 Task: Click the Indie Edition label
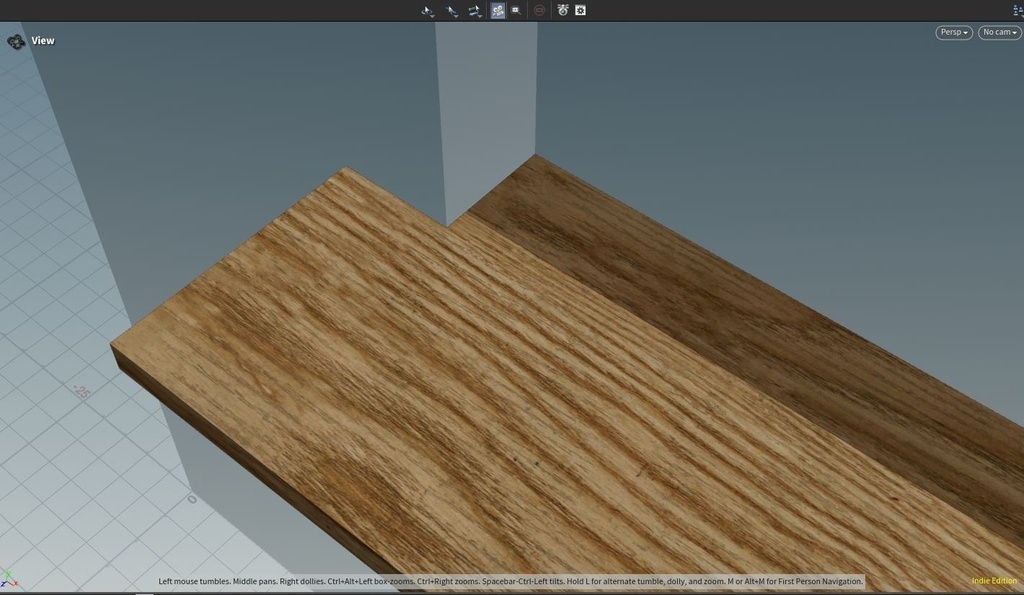pyautogui.click(x=993, y=581)
